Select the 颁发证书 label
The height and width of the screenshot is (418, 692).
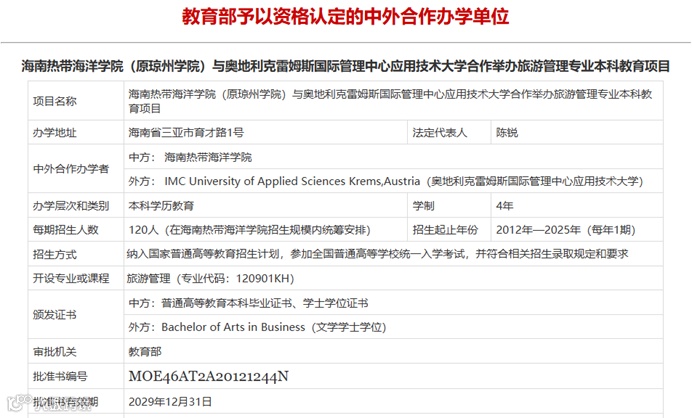55,315
